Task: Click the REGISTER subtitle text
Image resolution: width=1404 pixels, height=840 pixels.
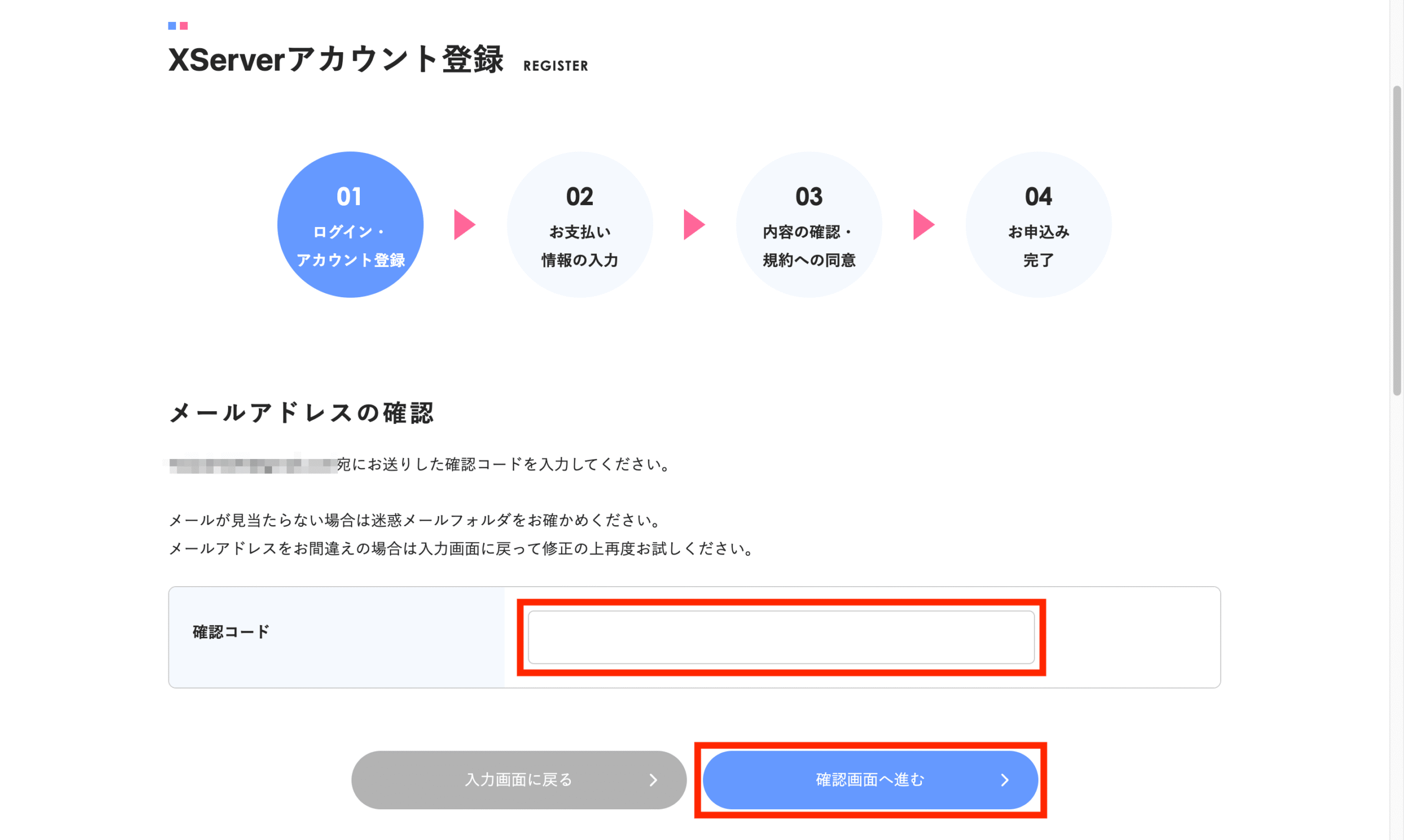Action: (556, 66)
